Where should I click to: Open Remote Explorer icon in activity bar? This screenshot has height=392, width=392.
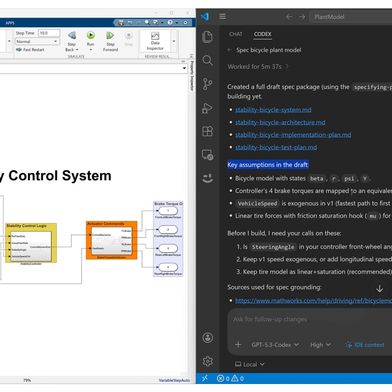[207, 155]
